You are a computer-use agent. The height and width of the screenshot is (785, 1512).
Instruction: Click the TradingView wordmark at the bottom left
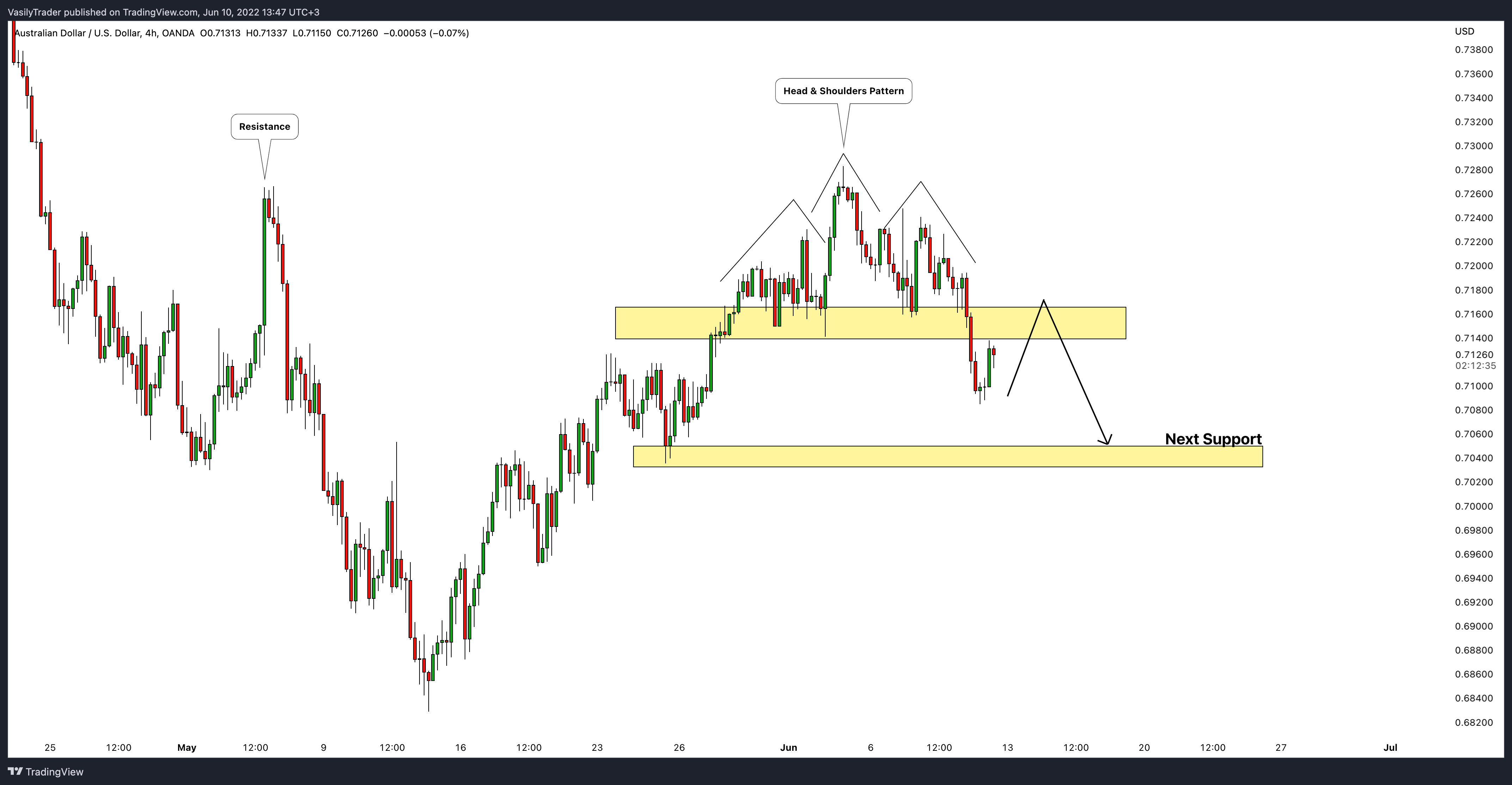[x=55, y=772]
